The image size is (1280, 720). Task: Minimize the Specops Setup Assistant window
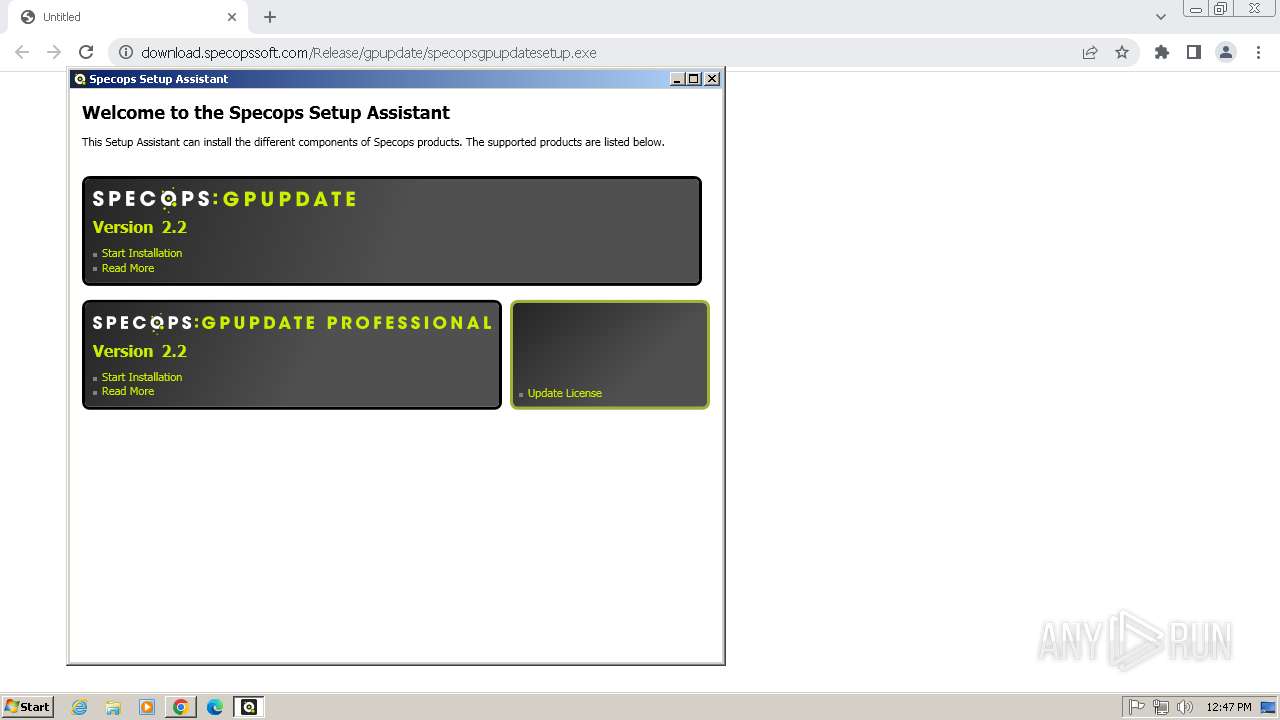coord(677,79)
